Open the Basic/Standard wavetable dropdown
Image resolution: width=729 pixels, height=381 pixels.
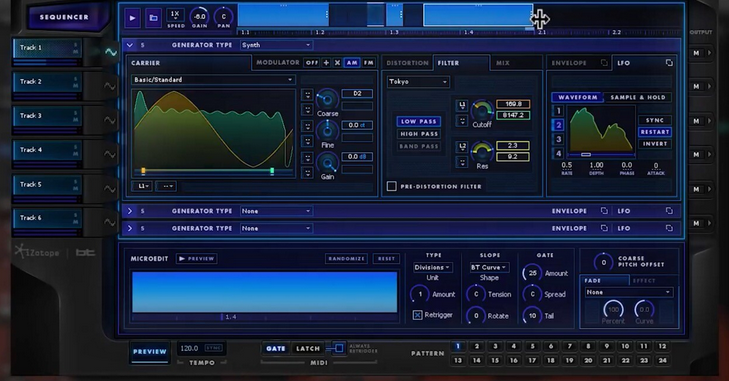coord(213,80)
